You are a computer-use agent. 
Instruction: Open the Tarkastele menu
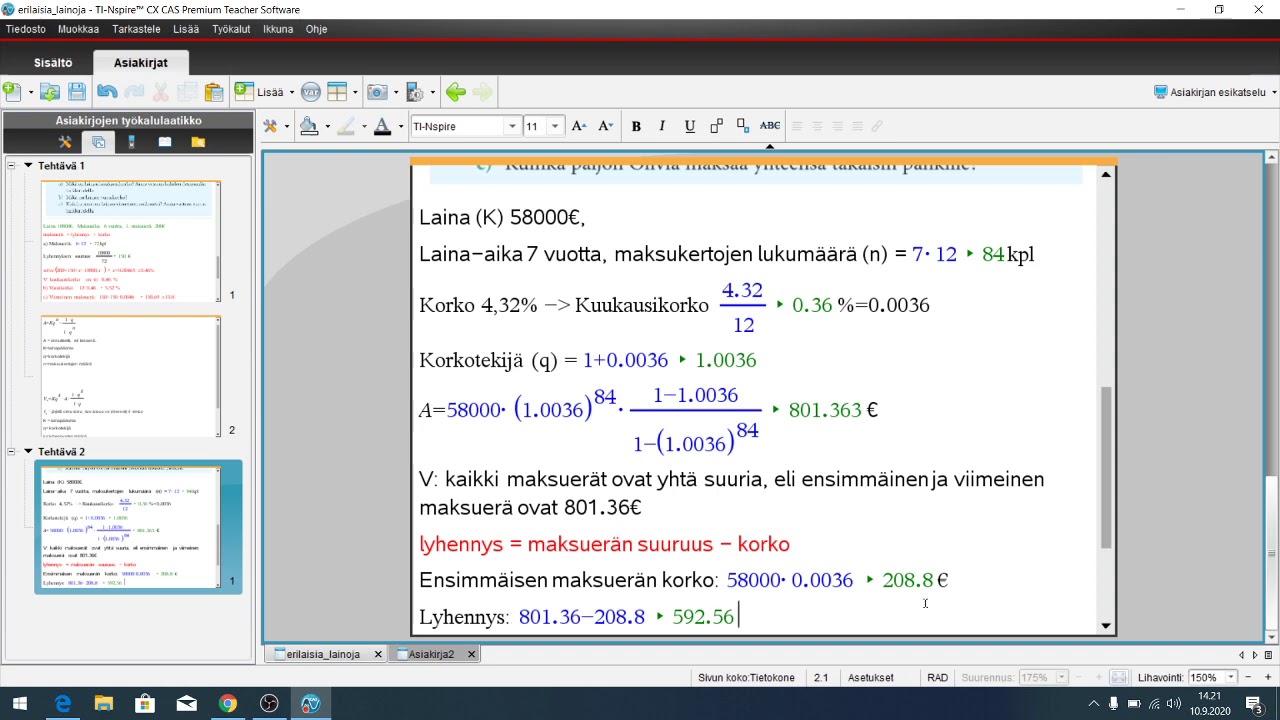pyautogui.click(x=136, y=29)
